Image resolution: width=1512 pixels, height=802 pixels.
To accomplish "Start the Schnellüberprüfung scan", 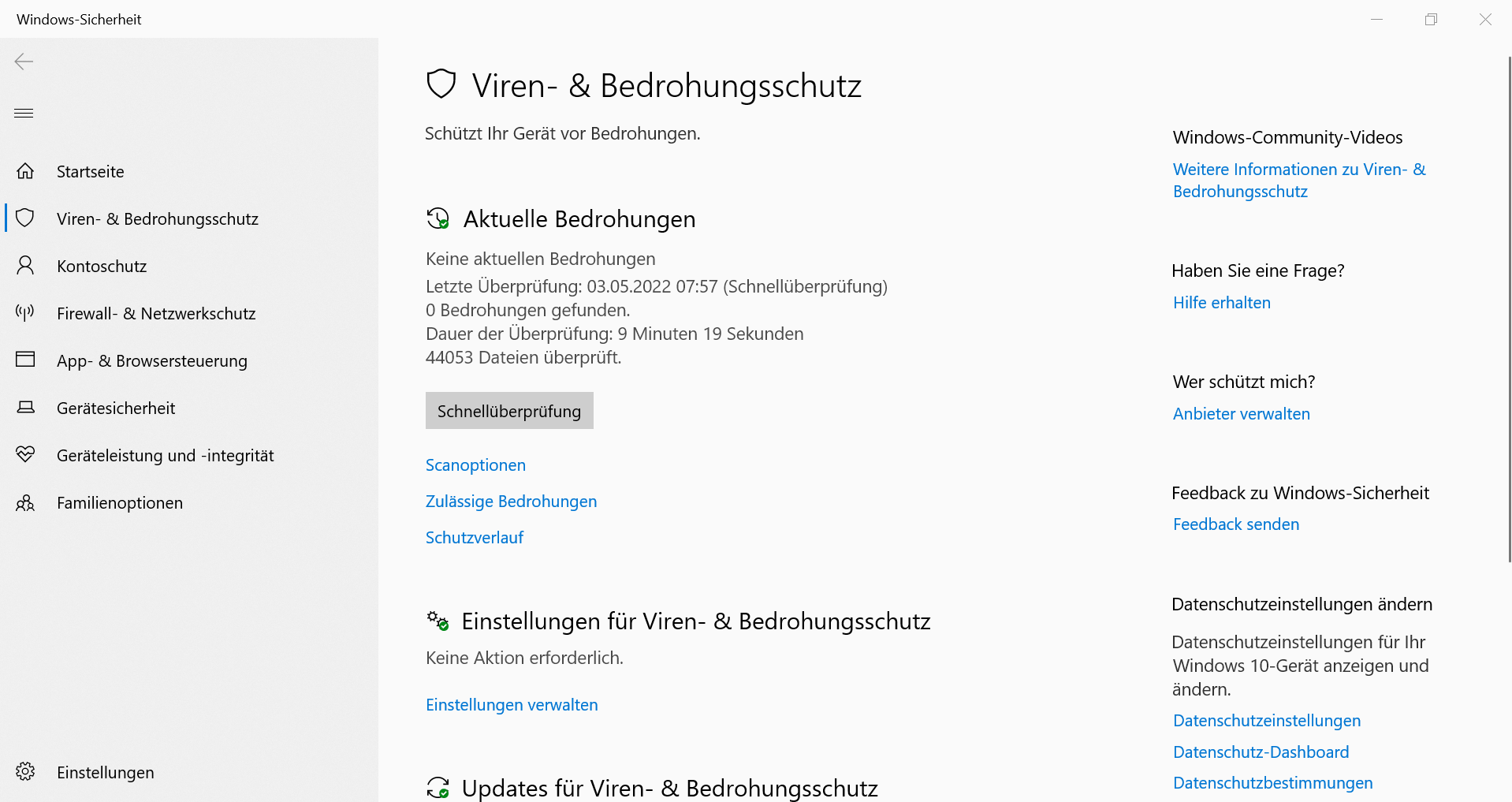I will point(509,411).
